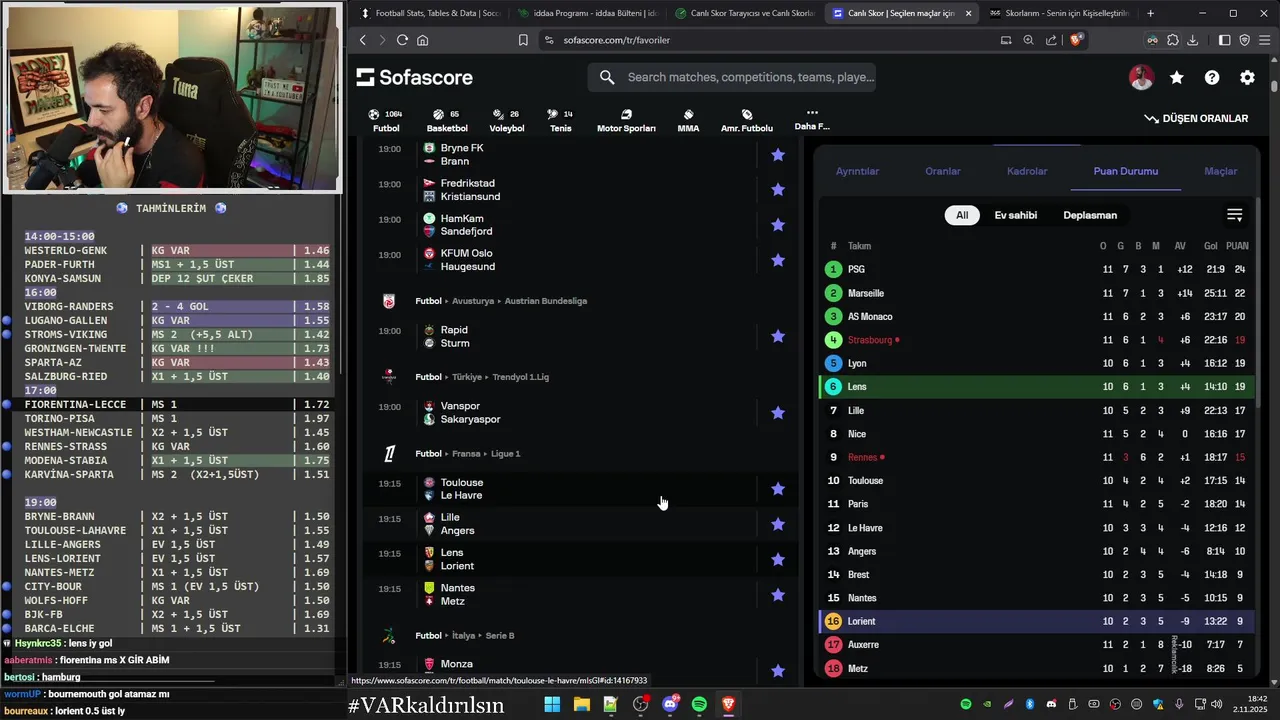Open the Amr. Futbolu category
This screenshot has height=720, width=1280.
click(x=747, y=120)
